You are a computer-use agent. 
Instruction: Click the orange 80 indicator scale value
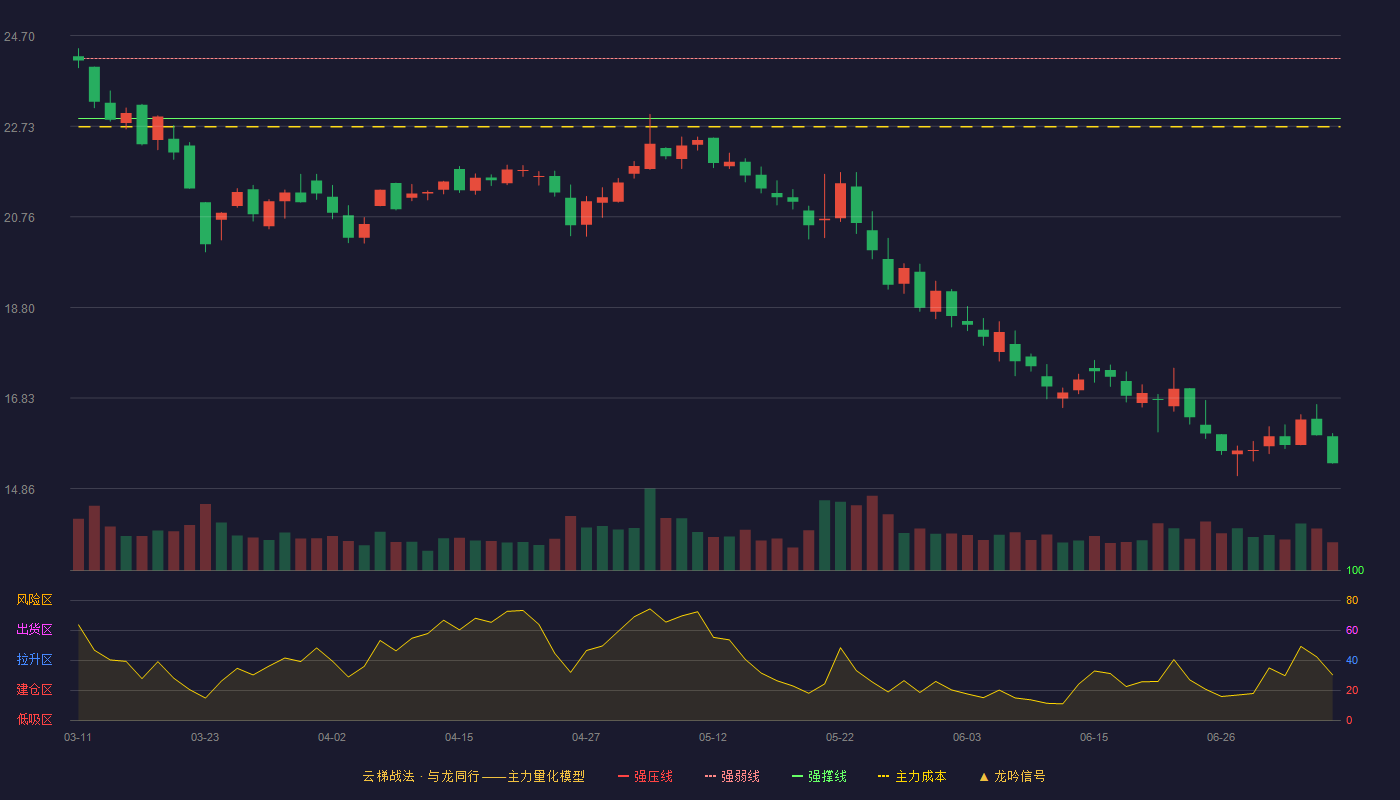coord(1352,601)
